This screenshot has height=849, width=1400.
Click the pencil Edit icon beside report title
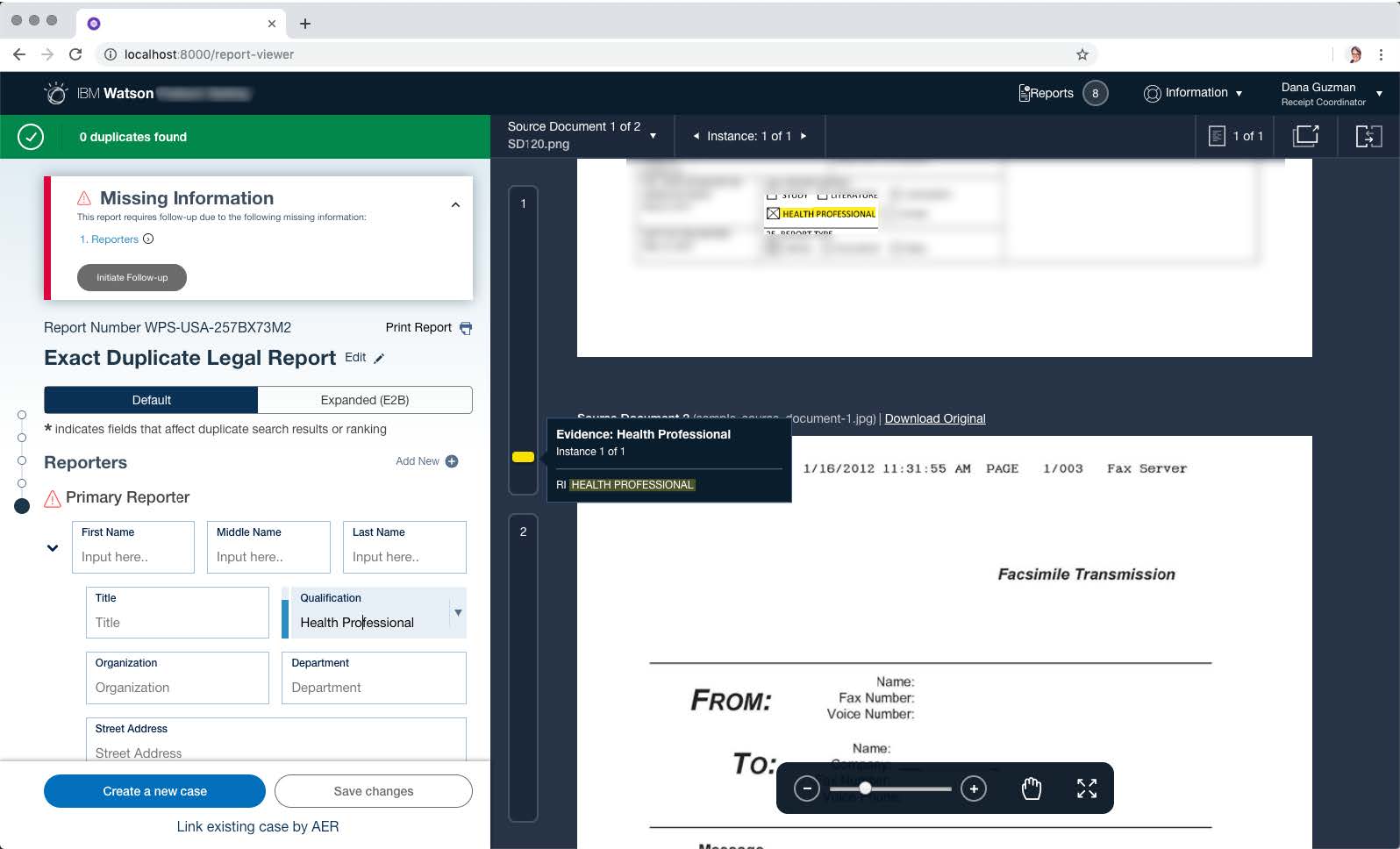click(x=379, y=358)
